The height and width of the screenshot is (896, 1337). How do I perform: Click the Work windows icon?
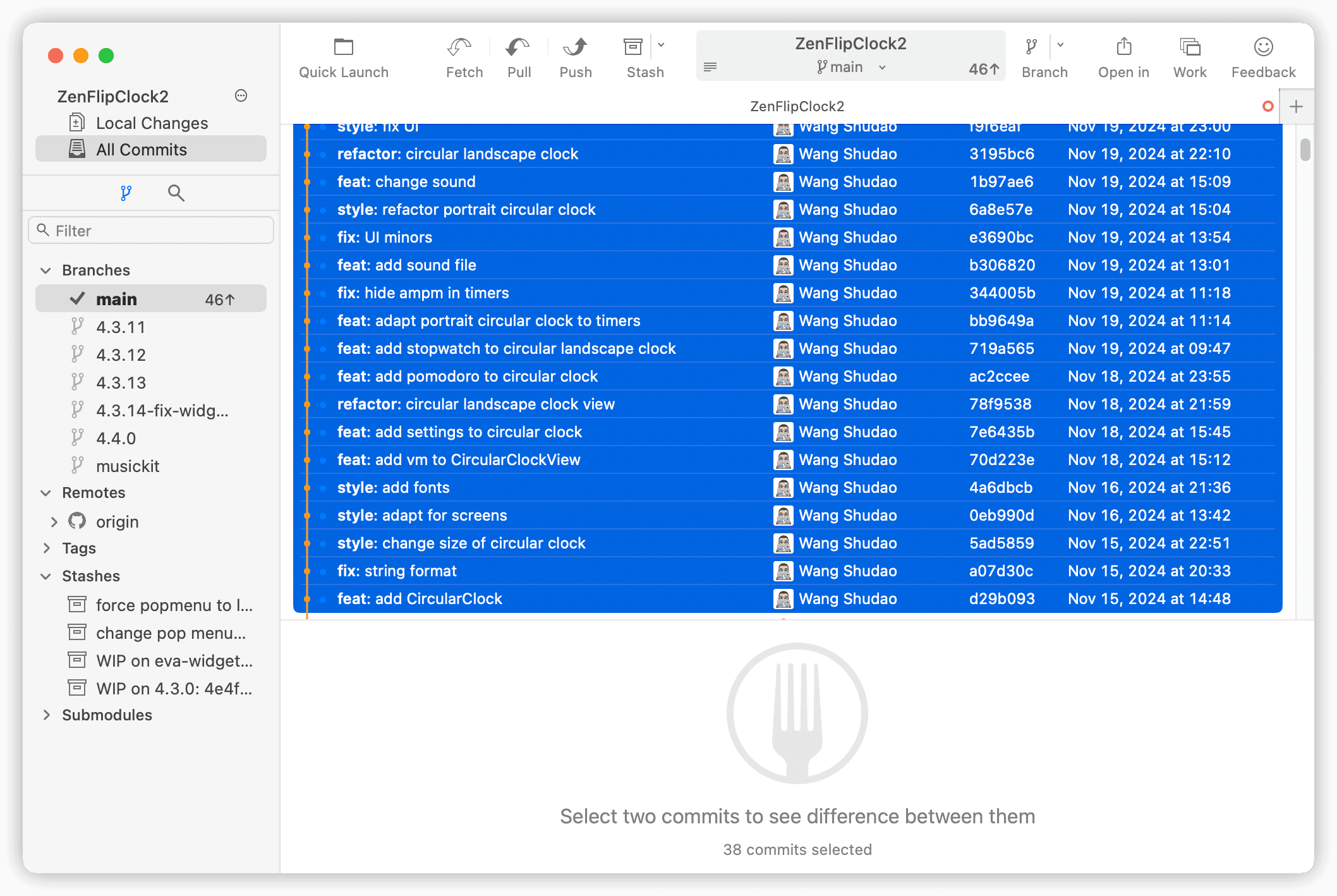[x=1190, y=47]
